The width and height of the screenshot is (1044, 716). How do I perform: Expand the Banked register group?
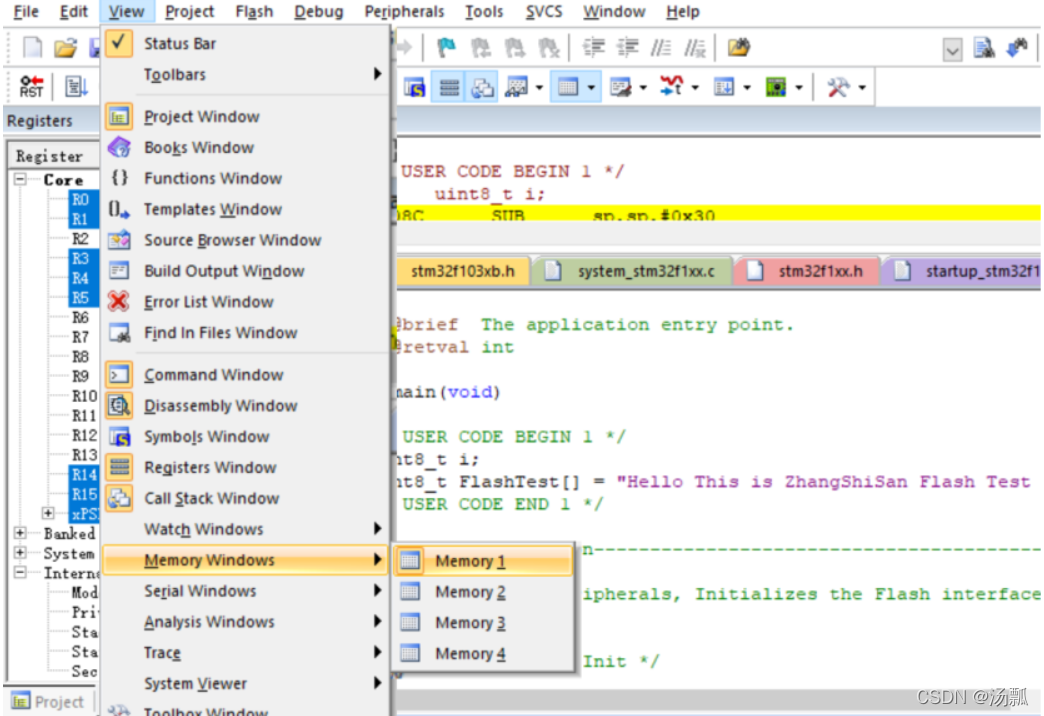[20, 533]
